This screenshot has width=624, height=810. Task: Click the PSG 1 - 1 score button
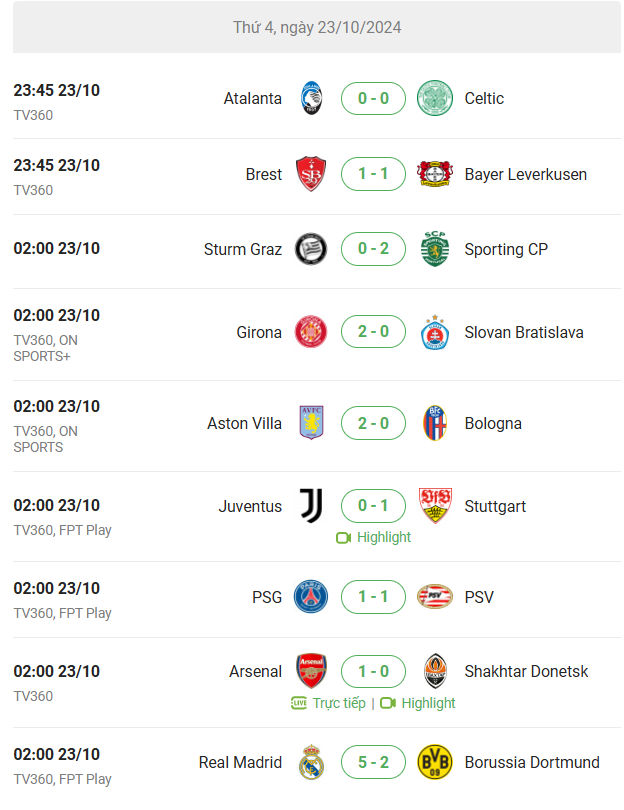373,597
